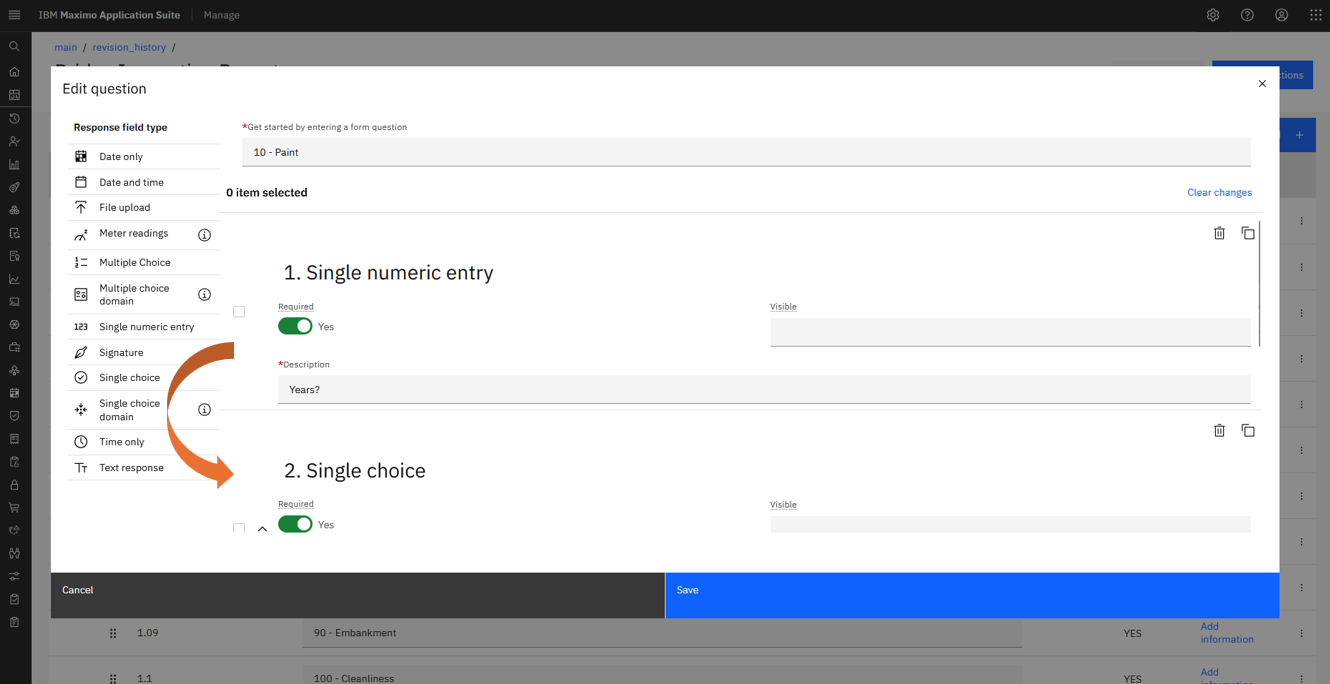Toggle Required switch for Single choice
The width and height of the screenshot is (1330, 684).
pyautogui.click(x=295, y=524)
